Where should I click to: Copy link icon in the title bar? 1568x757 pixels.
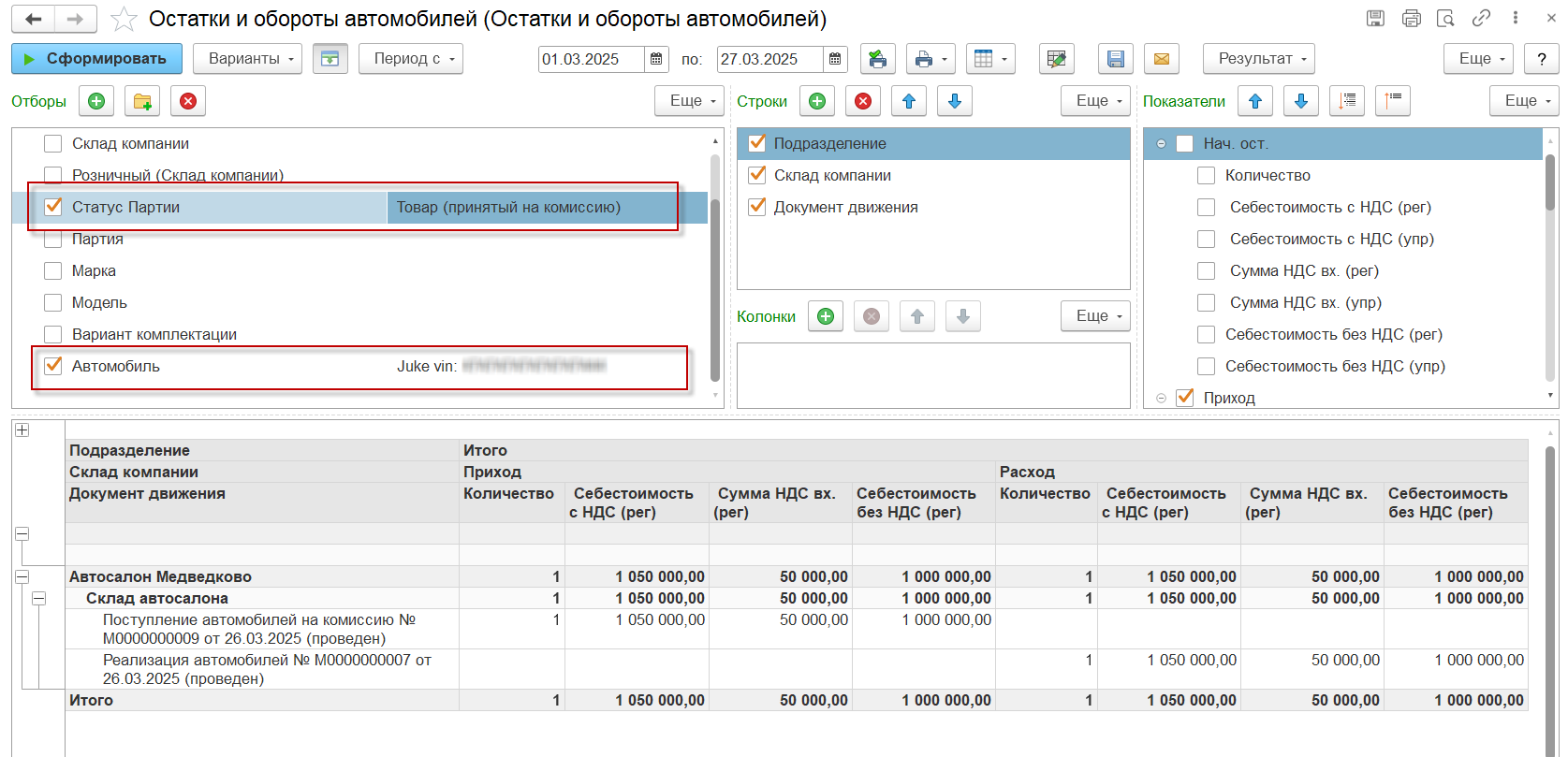tap(1481, 18)
